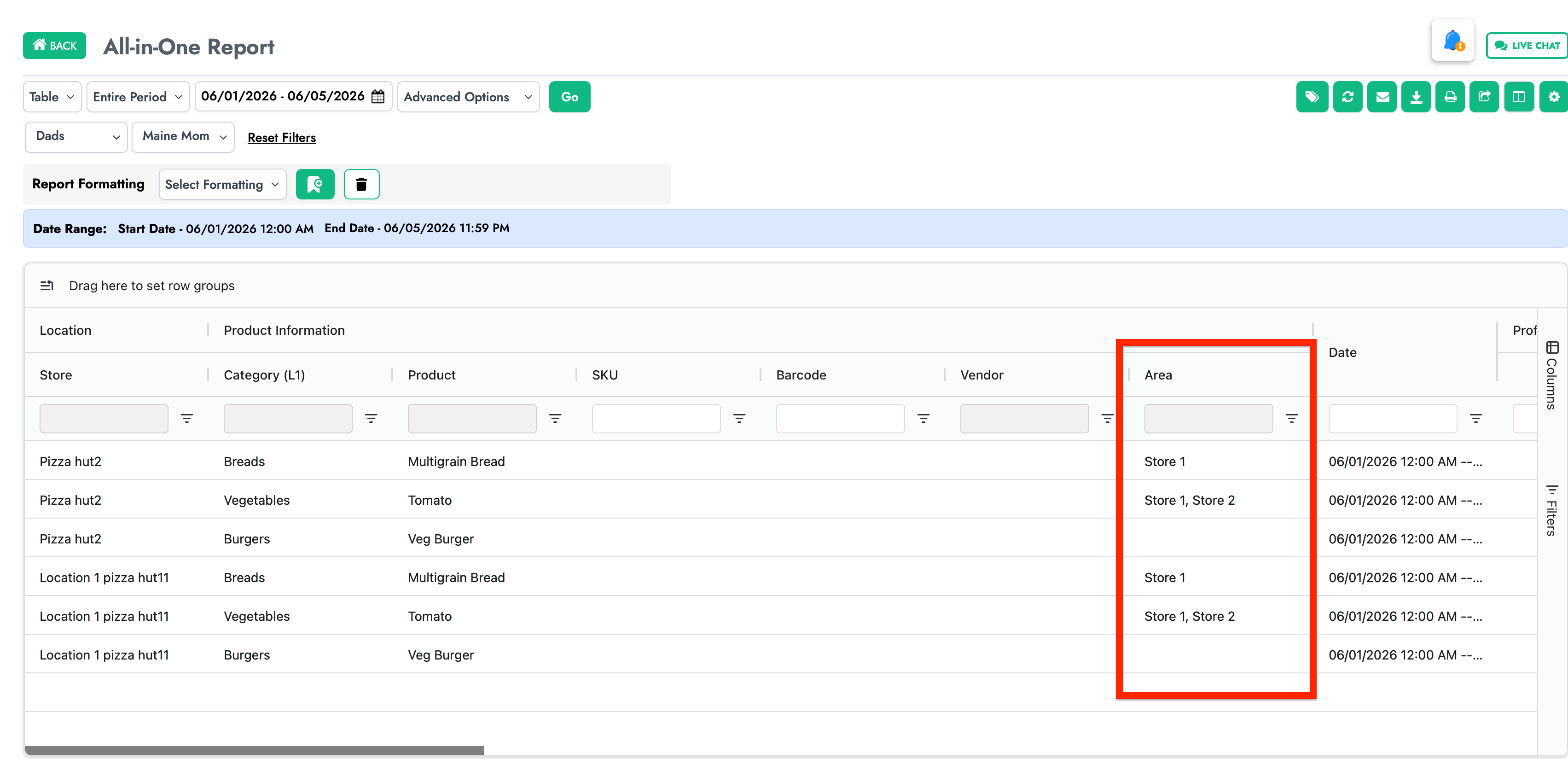Focus the SKU filter text box
This screenshot has height=759, width=1568.
point(656,419)
